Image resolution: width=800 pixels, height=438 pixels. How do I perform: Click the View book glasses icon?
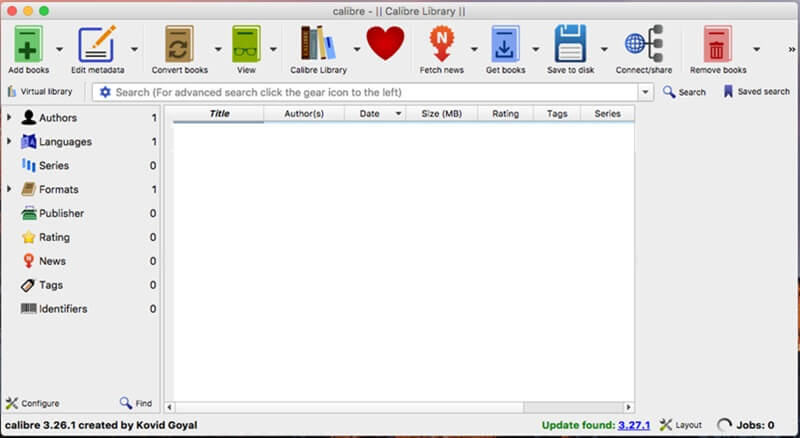[246, 46]
